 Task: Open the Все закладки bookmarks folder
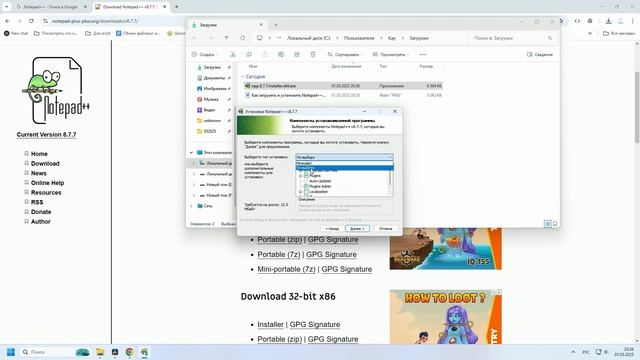coord(619,33)
